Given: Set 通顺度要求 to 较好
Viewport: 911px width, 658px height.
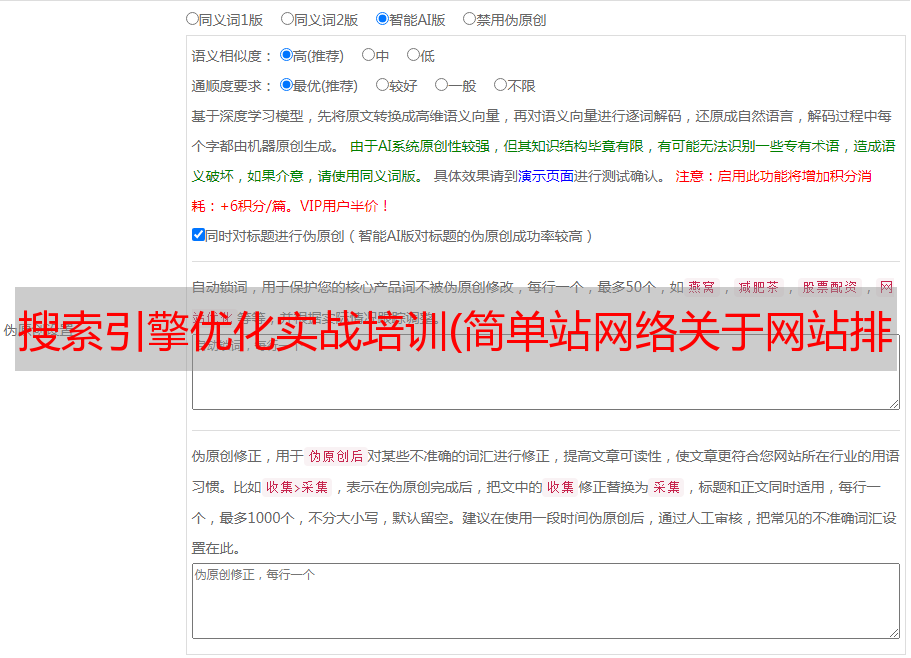Looking at the screenshot, I should (x=382, y=85).
